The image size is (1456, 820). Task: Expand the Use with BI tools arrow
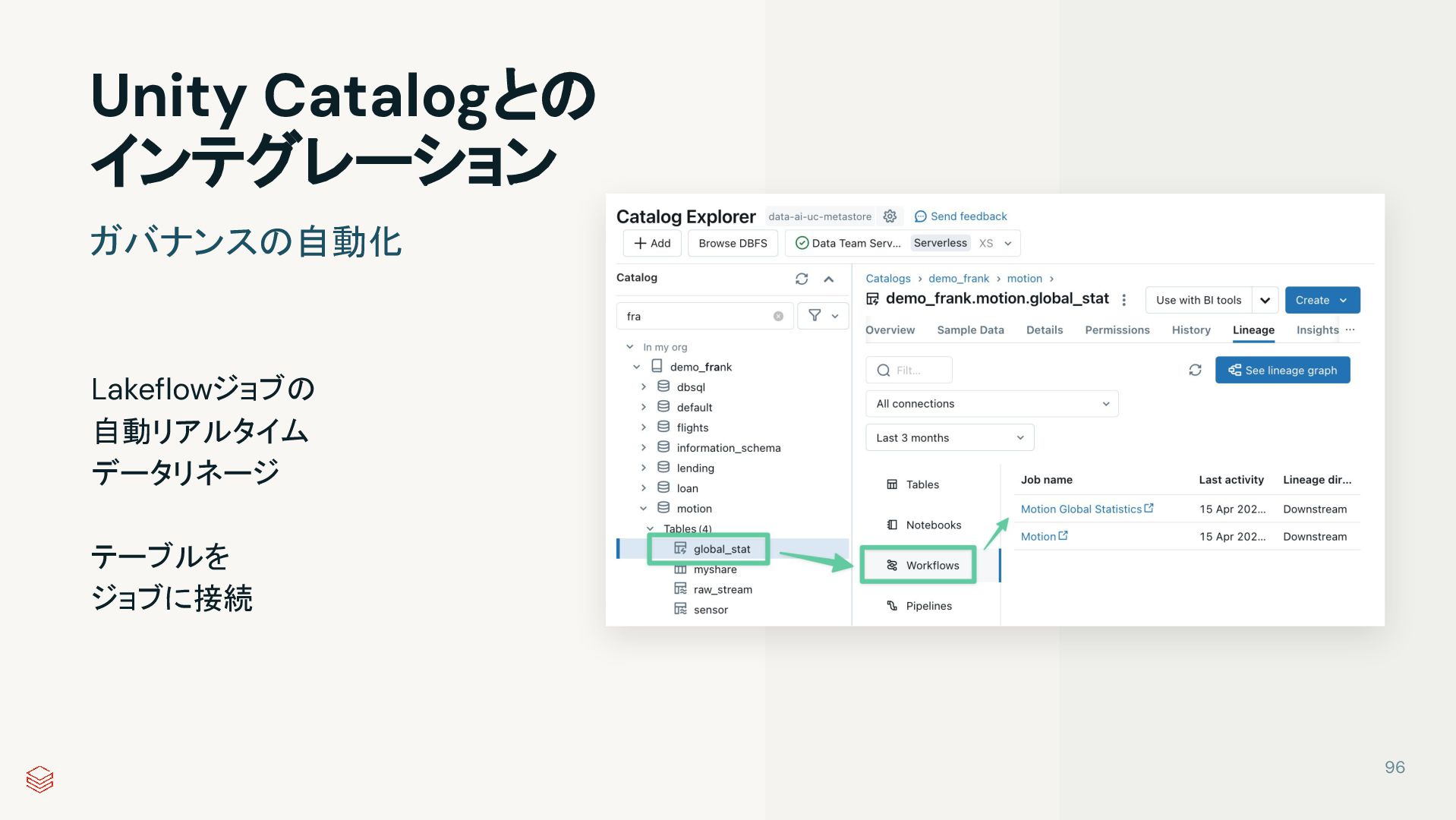coord(1265,300)
